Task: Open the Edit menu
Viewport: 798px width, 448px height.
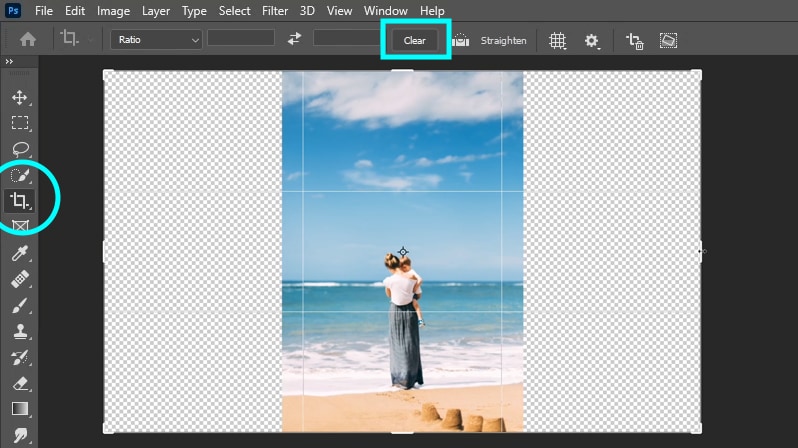Action: coord(75,11)
